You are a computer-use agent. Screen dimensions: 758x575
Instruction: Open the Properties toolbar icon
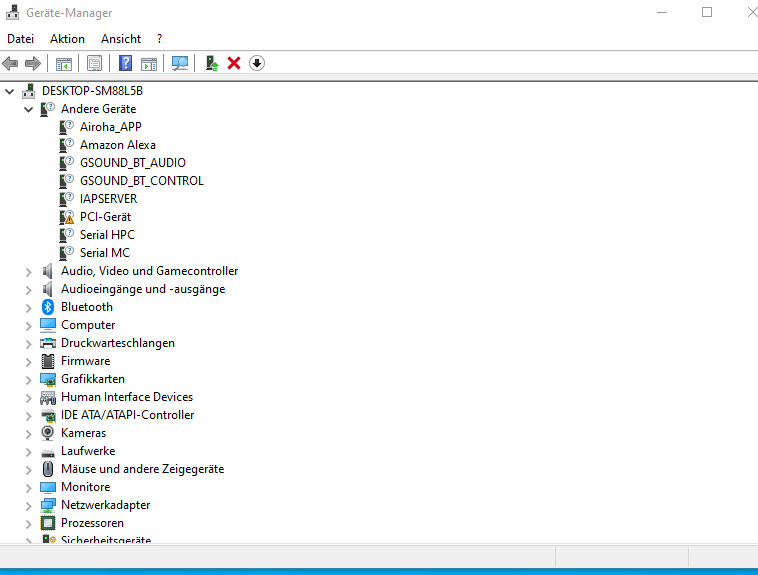[94, 63]
